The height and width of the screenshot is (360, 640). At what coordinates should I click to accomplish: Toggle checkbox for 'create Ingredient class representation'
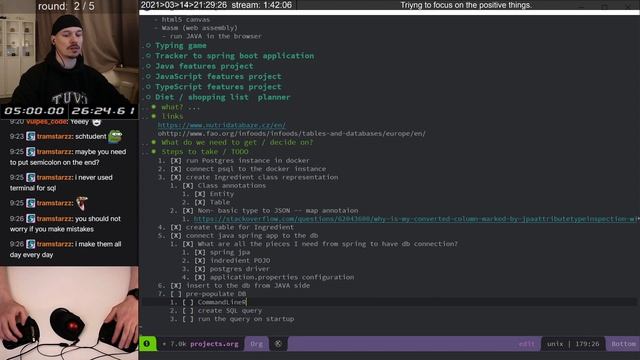pos(176,177)
